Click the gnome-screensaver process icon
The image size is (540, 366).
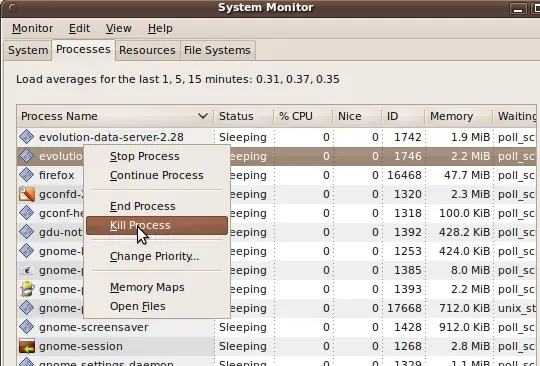27,327
